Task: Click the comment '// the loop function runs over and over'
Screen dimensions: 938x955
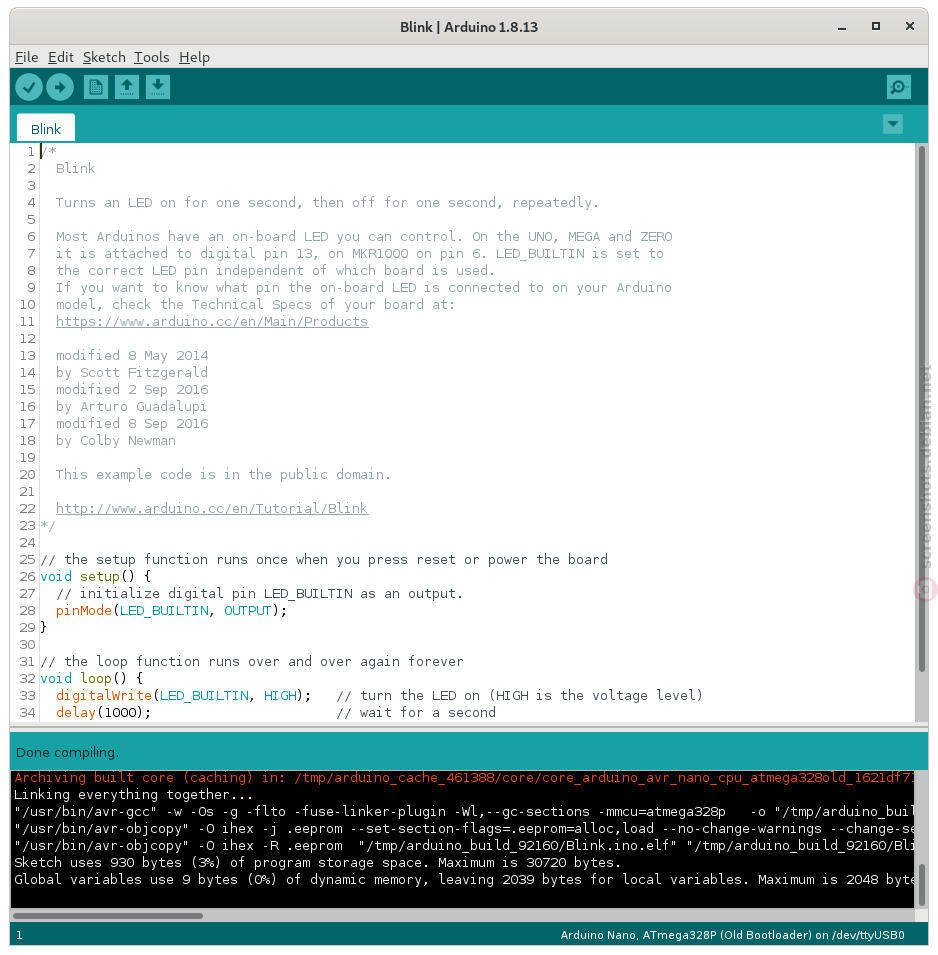Action: (252, 661)
